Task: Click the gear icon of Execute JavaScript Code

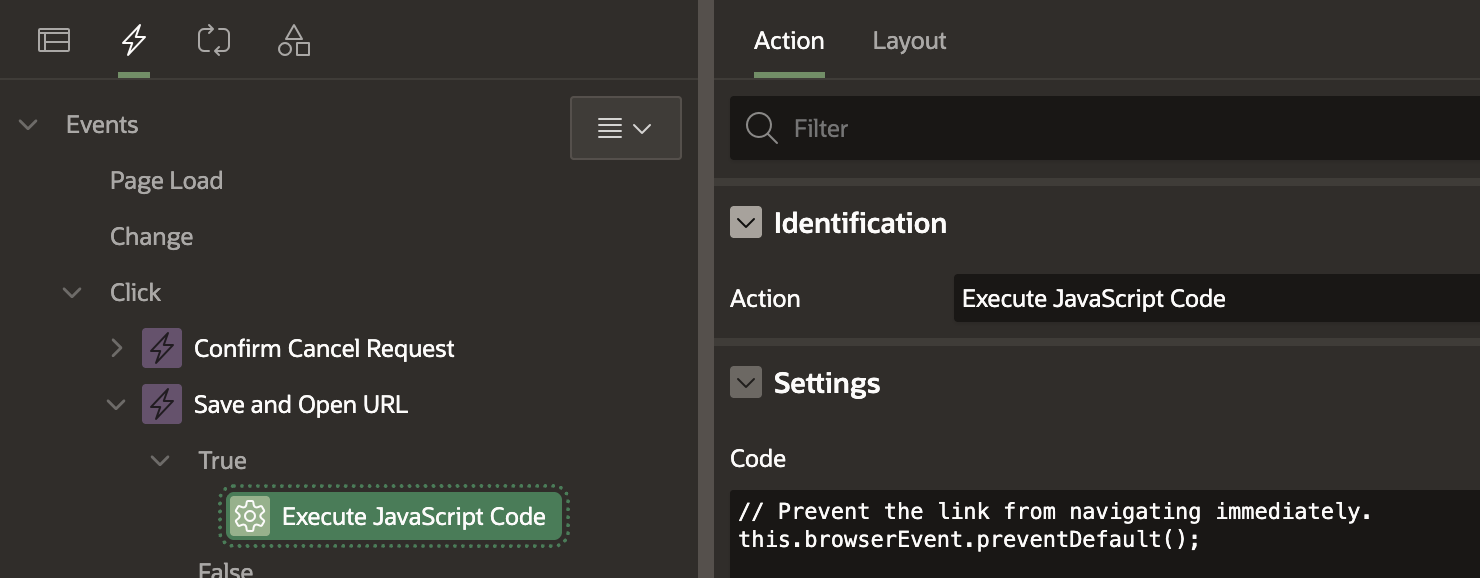Action: tap(250, 516)
